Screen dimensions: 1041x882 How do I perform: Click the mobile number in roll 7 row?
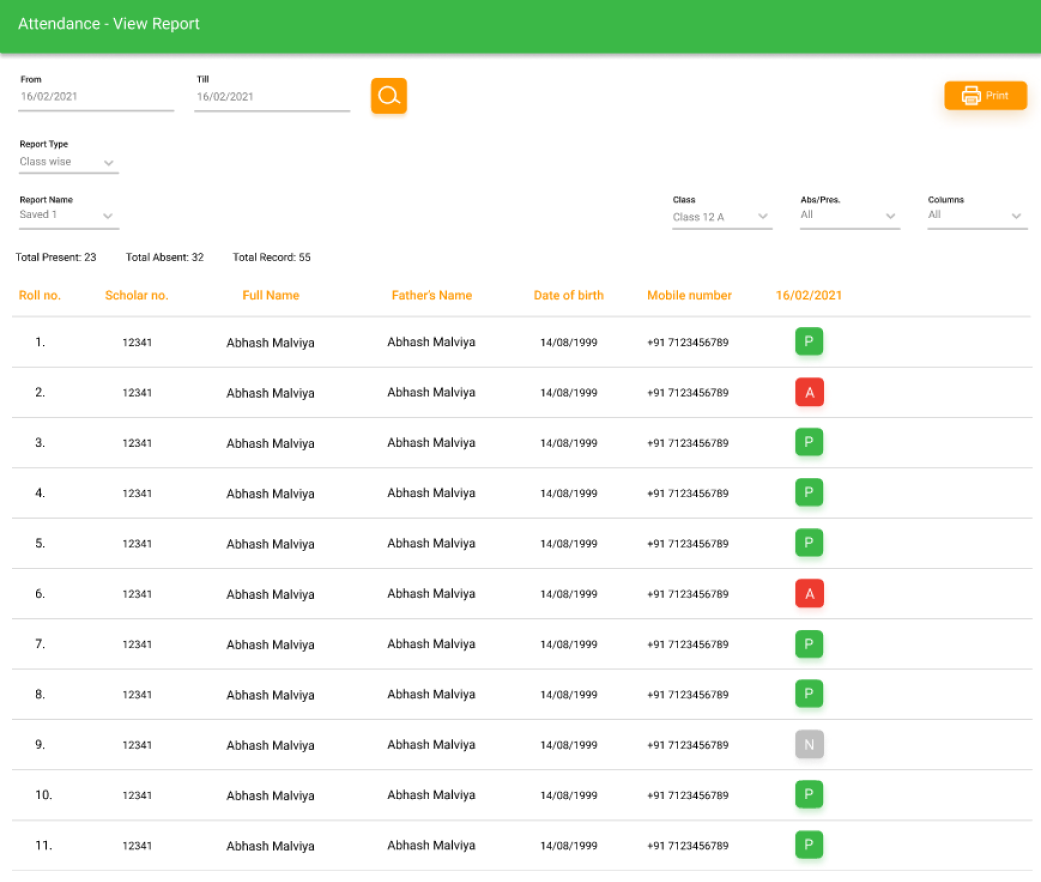point(688,644)
